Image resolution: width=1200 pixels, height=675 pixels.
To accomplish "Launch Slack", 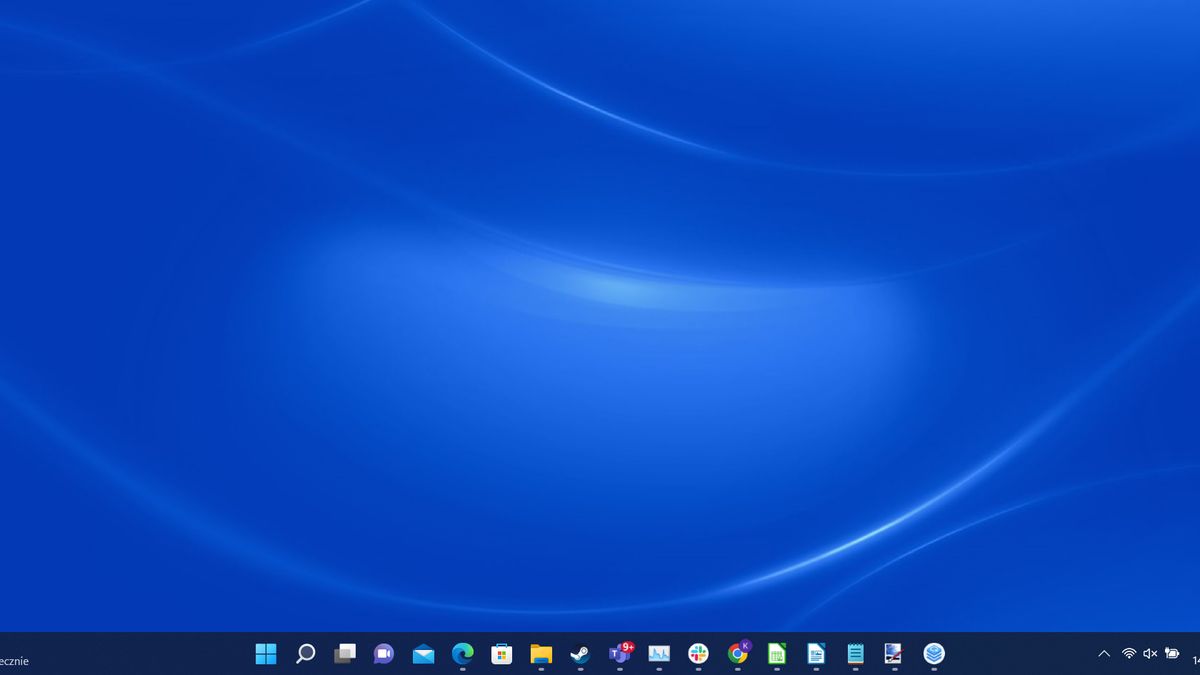I will tap(697, 656).
